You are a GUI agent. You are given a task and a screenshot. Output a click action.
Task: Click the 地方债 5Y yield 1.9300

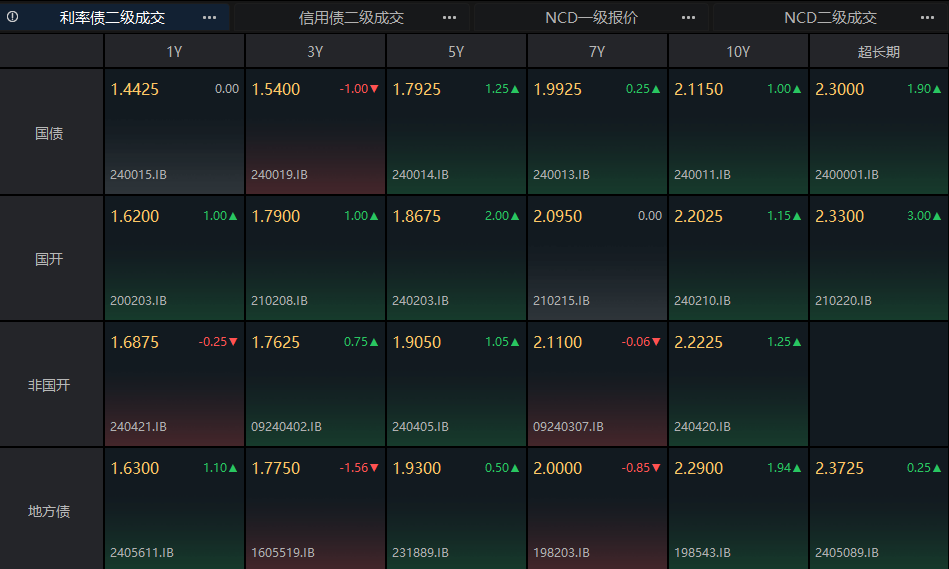416,468
